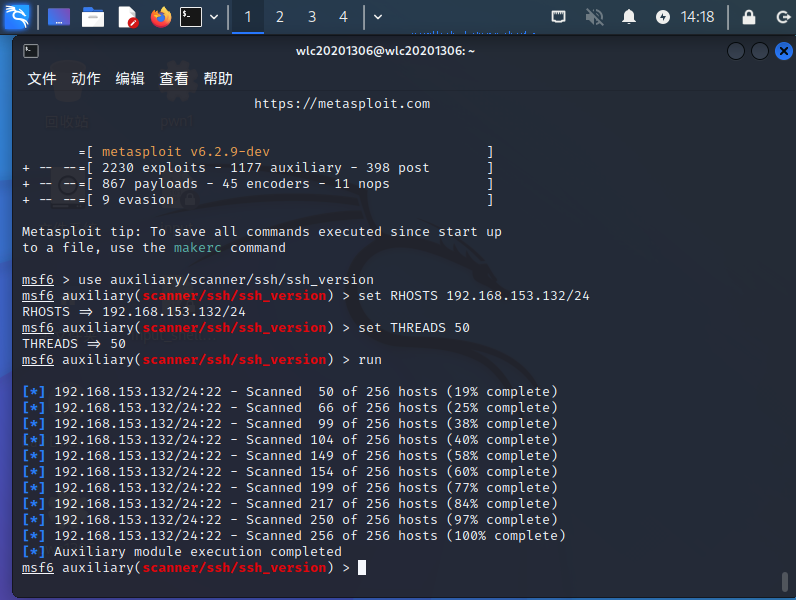The image size is (796, 600).
Task: Click 'use auxiliary/scanner/ssh/ssh_version' command
Action: click(226, 280)
